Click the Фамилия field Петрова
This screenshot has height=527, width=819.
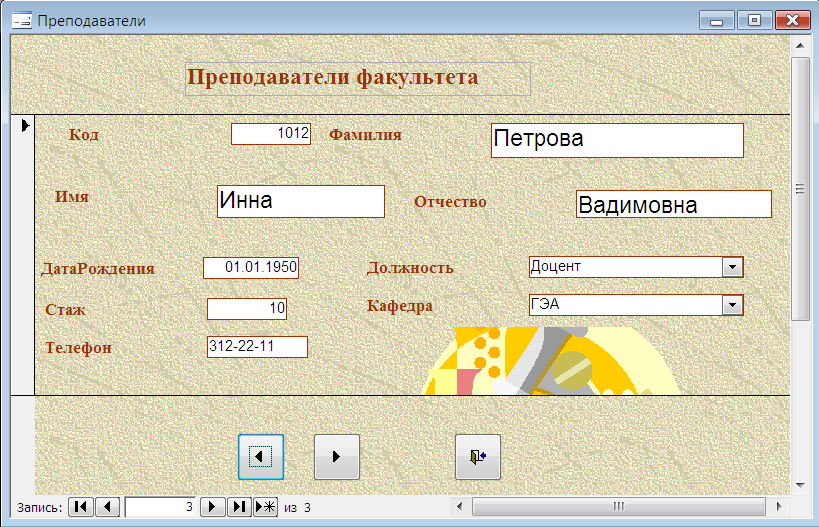617,140
